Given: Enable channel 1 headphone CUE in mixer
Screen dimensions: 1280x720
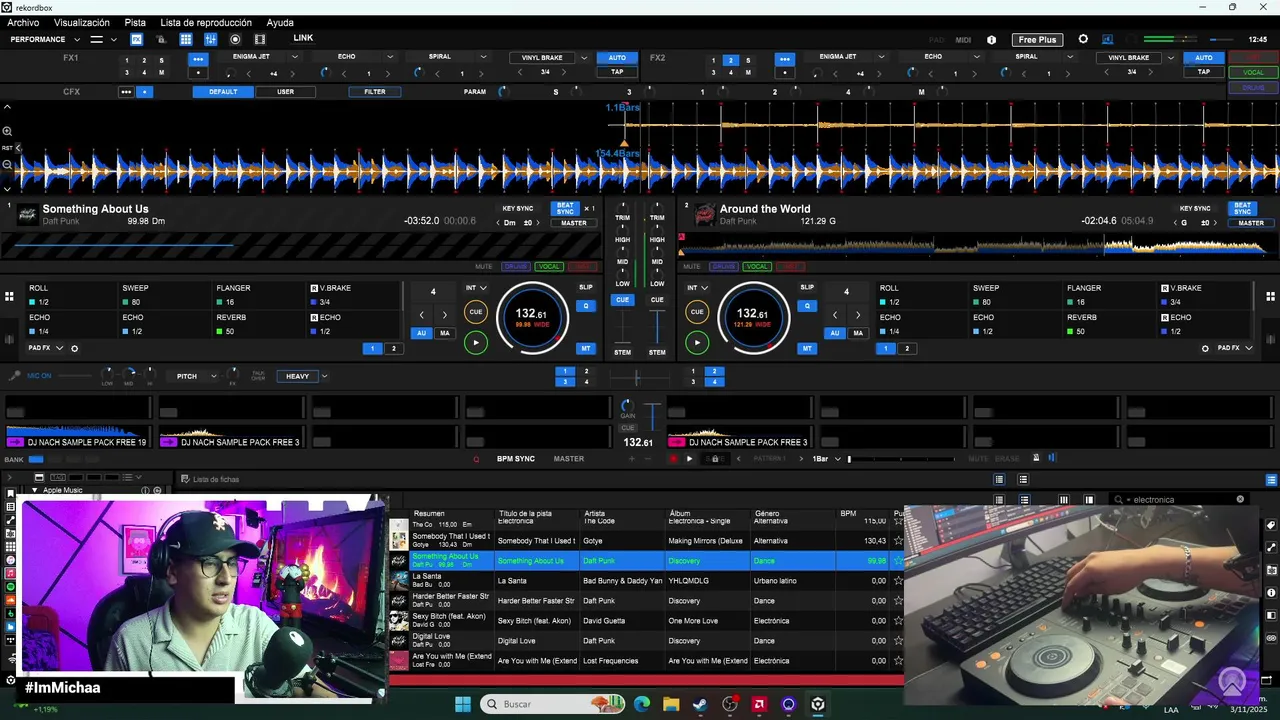Looking at the screenshot, I should [x=623, y=300].
